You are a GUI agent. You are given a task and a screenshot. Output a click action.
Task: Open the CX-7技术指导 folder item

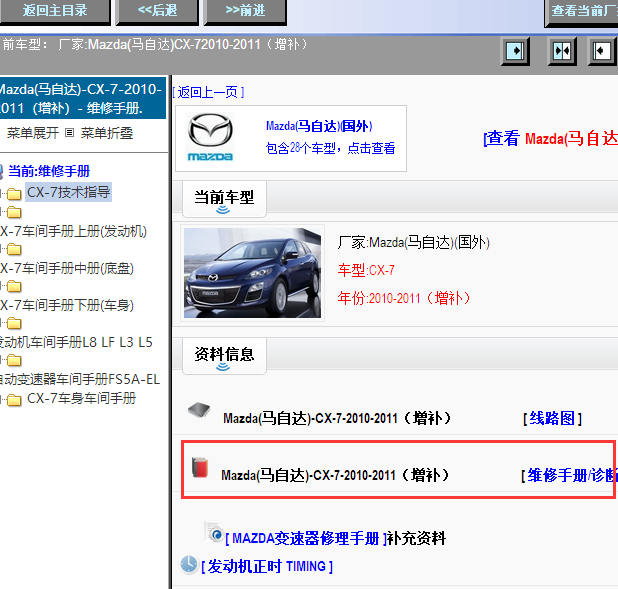[69, 192]
